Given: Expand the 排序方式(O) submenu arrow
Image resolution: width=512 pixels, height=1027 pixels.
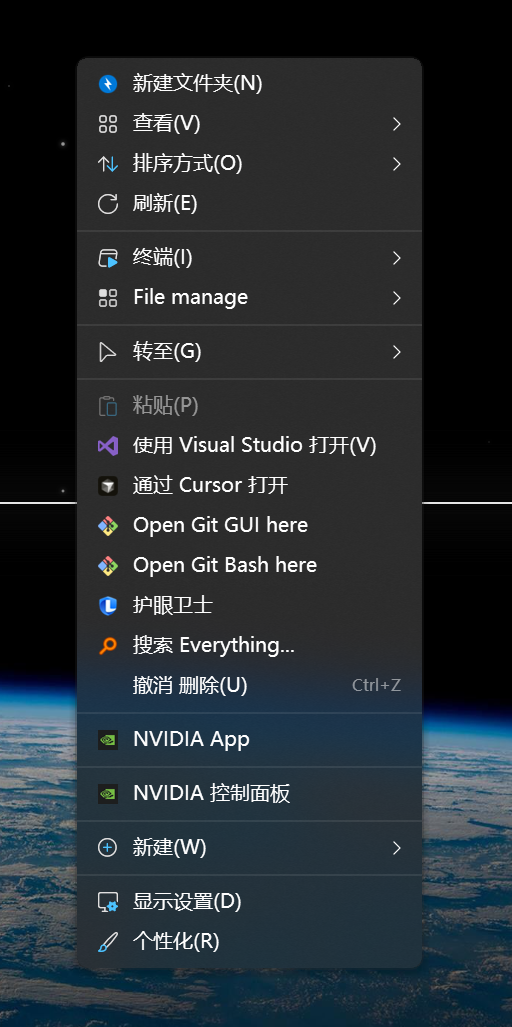Looking at the screenshot, I should [x=396, y=164].
